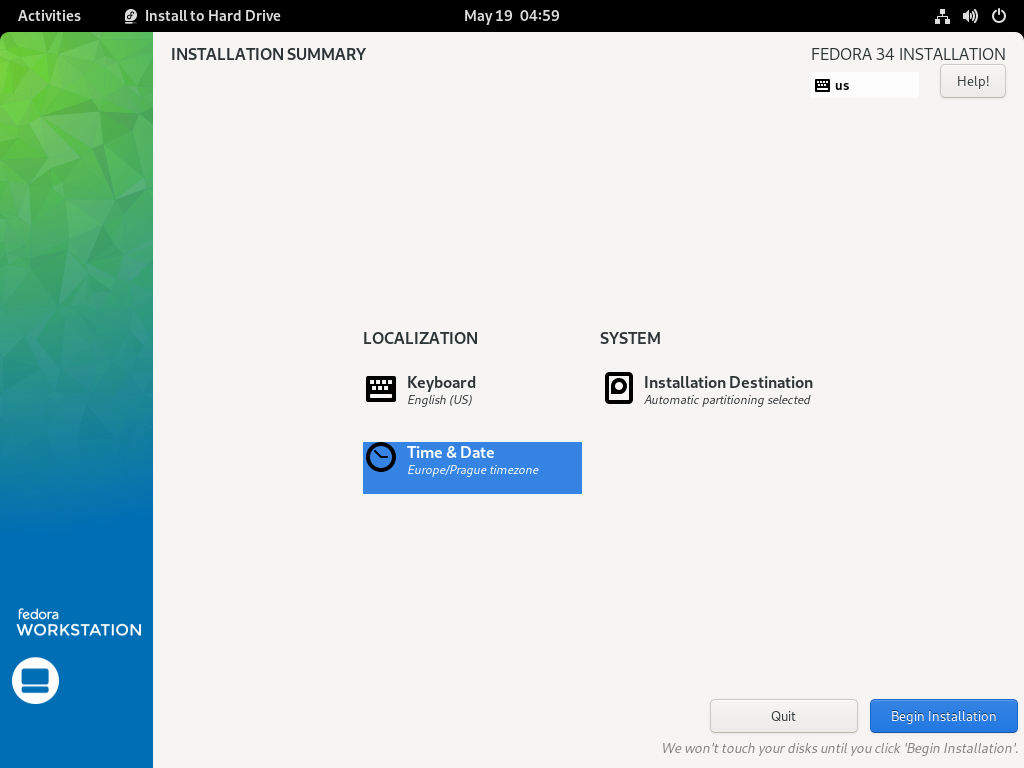Click the FEDORA 34 INSTALLATION label
This screenshot has height=768, width=1024.
click(x=908, y=54)
